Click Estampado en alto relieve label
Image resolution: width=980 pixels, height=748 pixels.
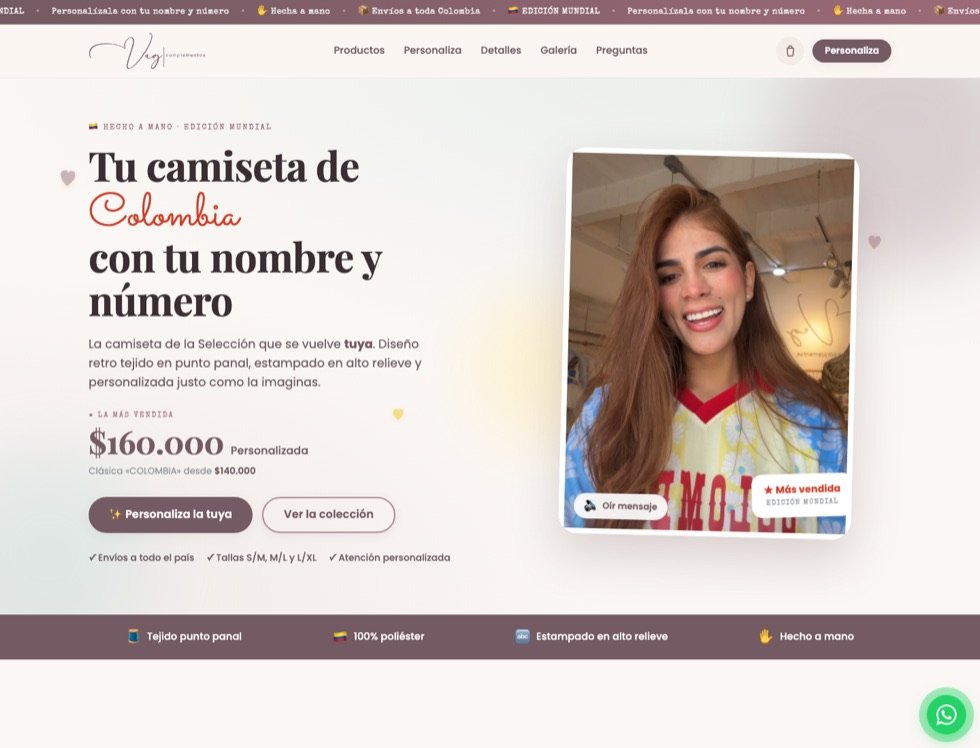tap(602, 636)
